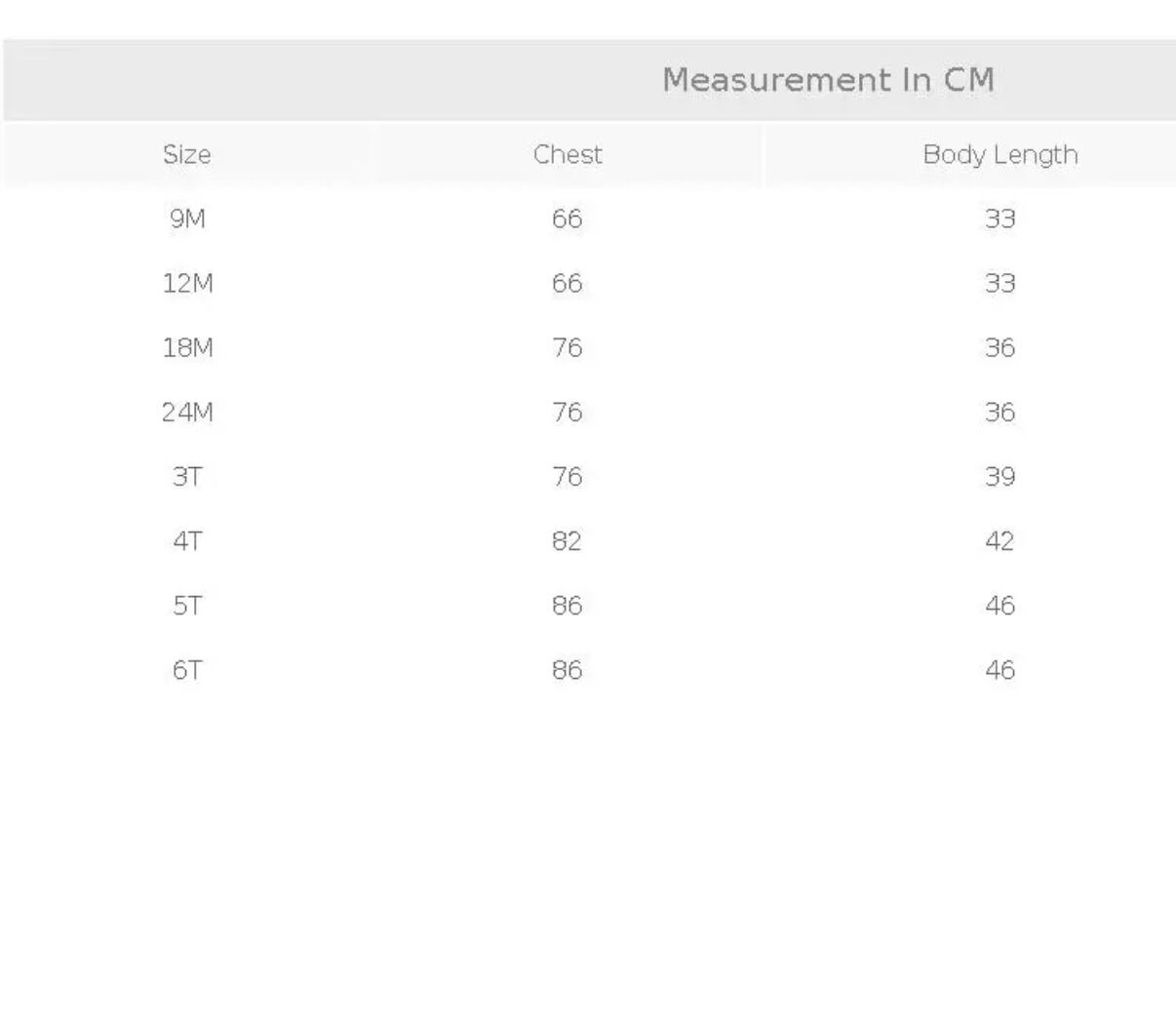
Task: Click body length 42 in 4T row
Action: point(1000,540)
